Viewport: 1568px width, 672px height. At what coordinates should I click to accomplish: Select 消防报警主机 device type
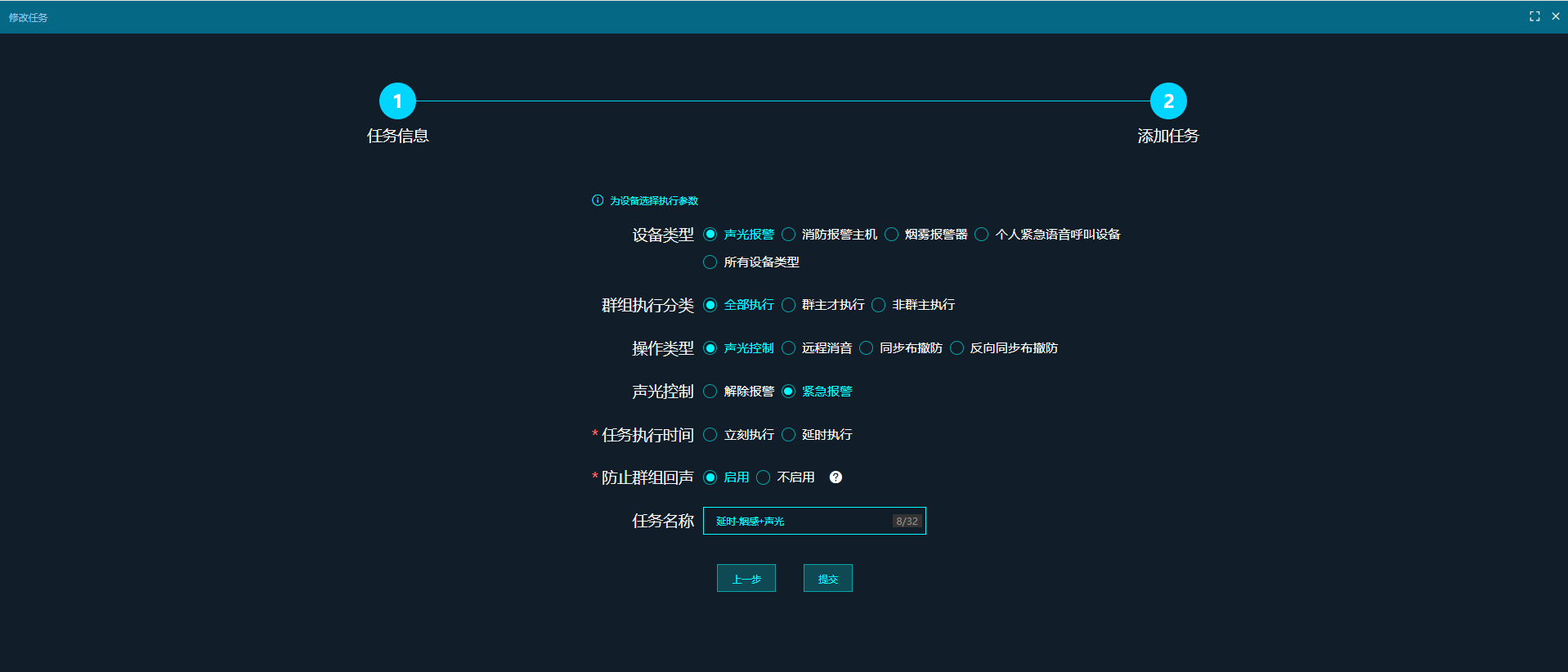click(x=789, y=235)
